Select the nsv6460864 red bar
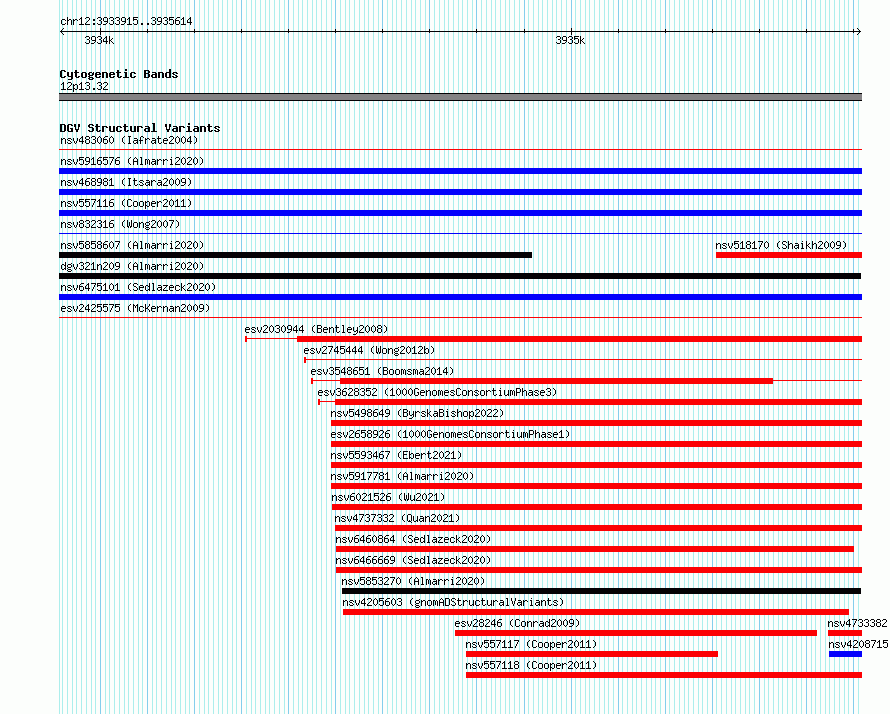The height and width of the screenshot is (714, 890). pyautogui.click(x=595, y=549)
